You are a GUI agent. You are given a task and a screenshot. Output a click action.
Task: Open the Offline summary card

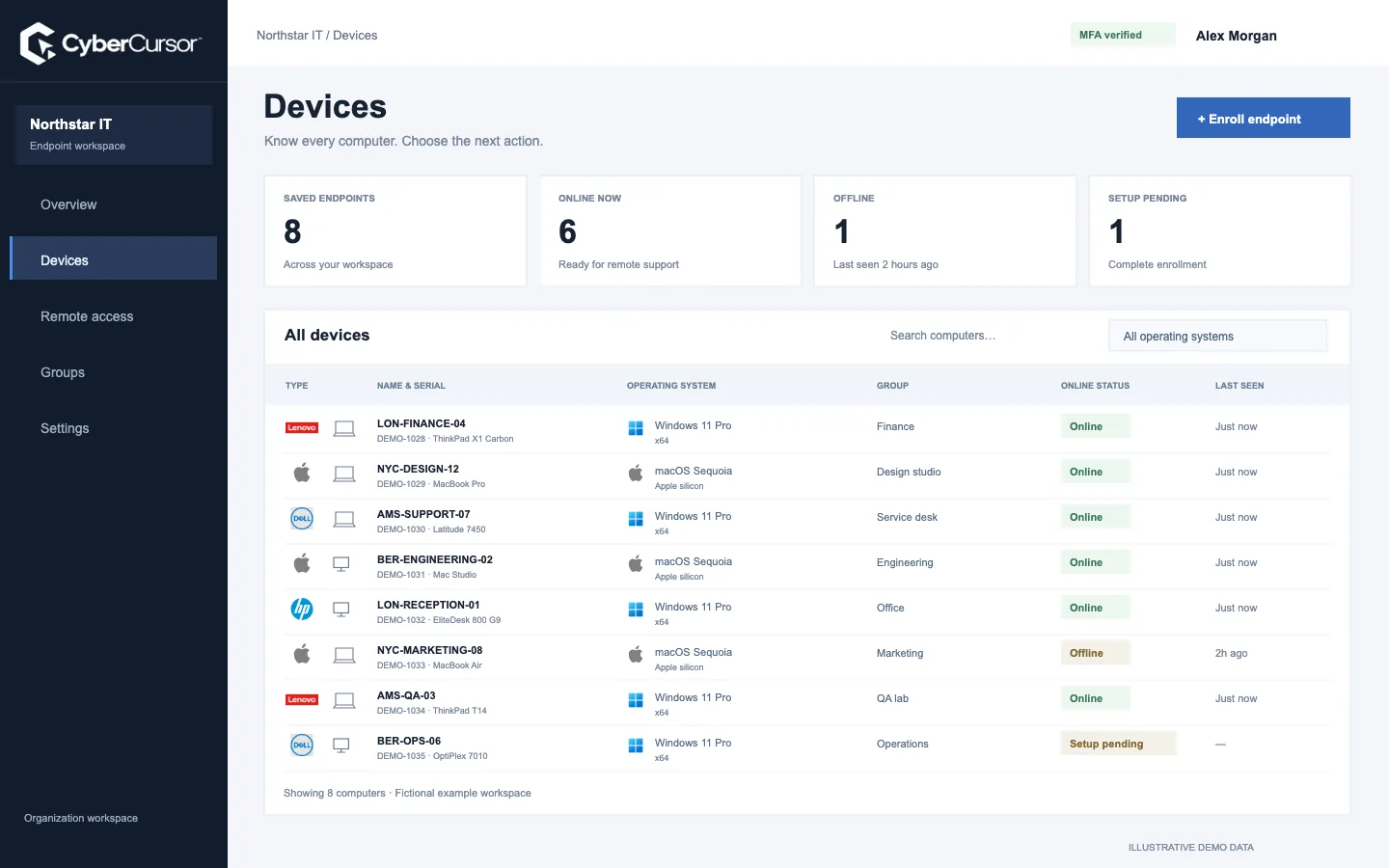[x=945, y=231]
